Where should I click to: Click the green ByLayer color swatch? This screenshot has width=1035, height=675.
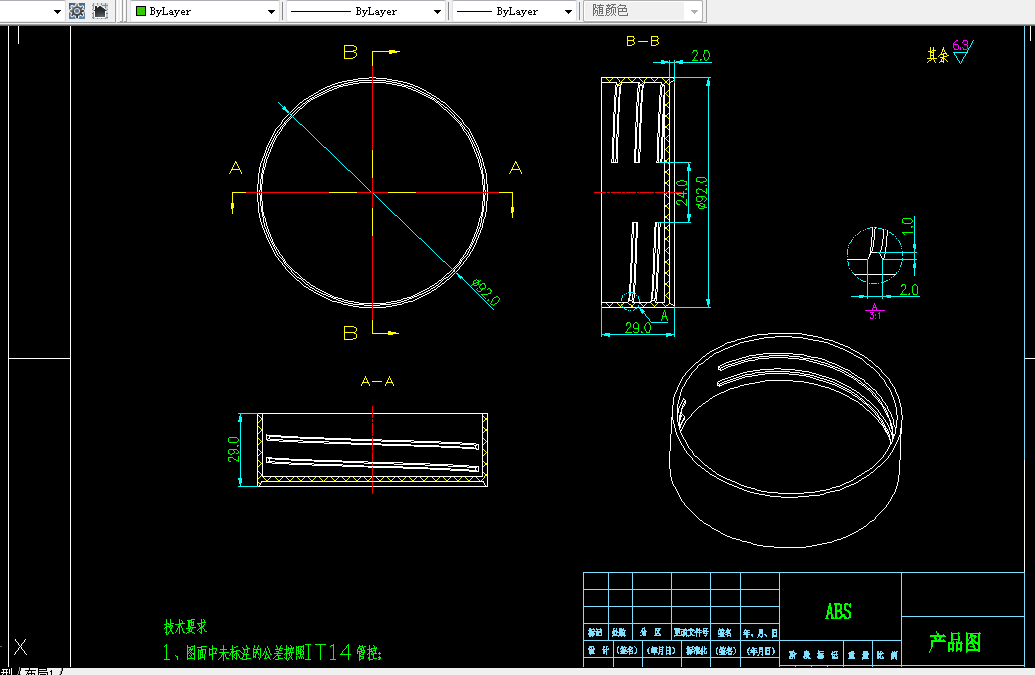(x=141, y=11)
